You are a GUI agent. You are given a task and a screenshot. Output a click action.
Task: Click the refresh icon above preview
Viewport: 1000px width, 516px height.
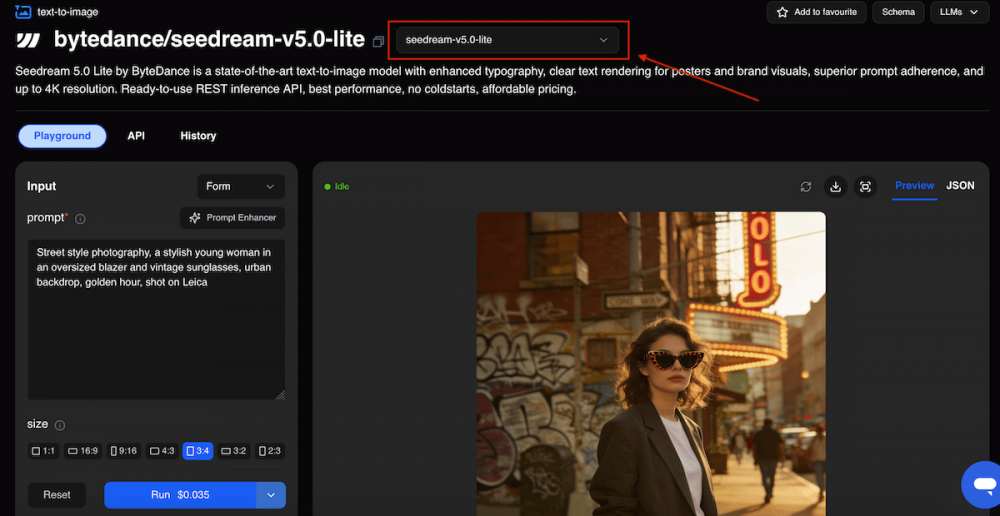tap(806, 186)
